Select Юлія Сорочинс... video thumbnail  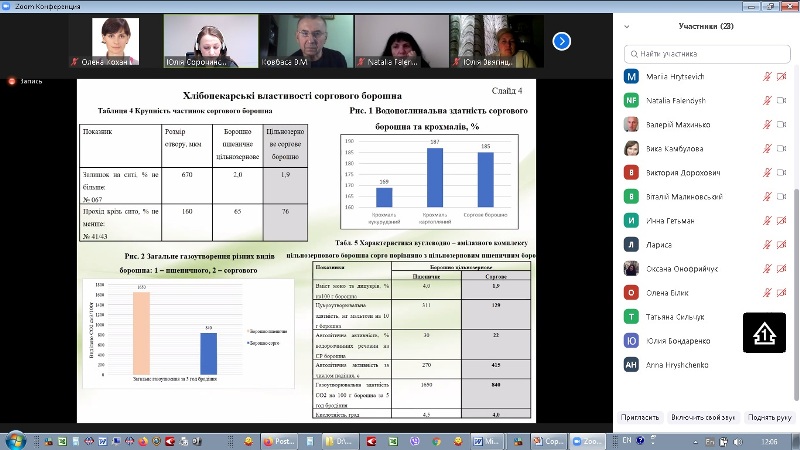211,41
